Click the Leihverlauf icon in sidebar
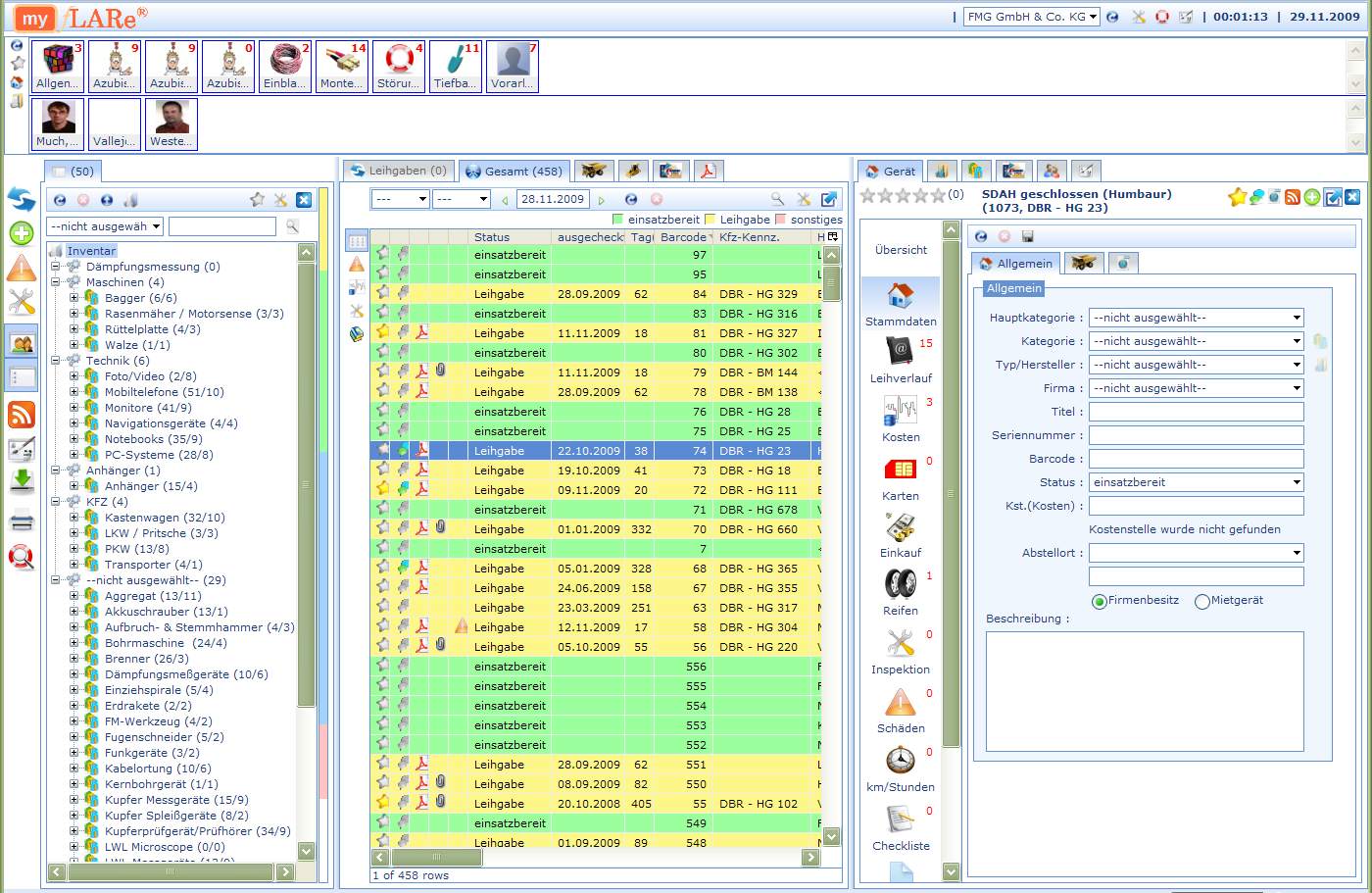Screen dimensions: 1372x893 [900, 351]
